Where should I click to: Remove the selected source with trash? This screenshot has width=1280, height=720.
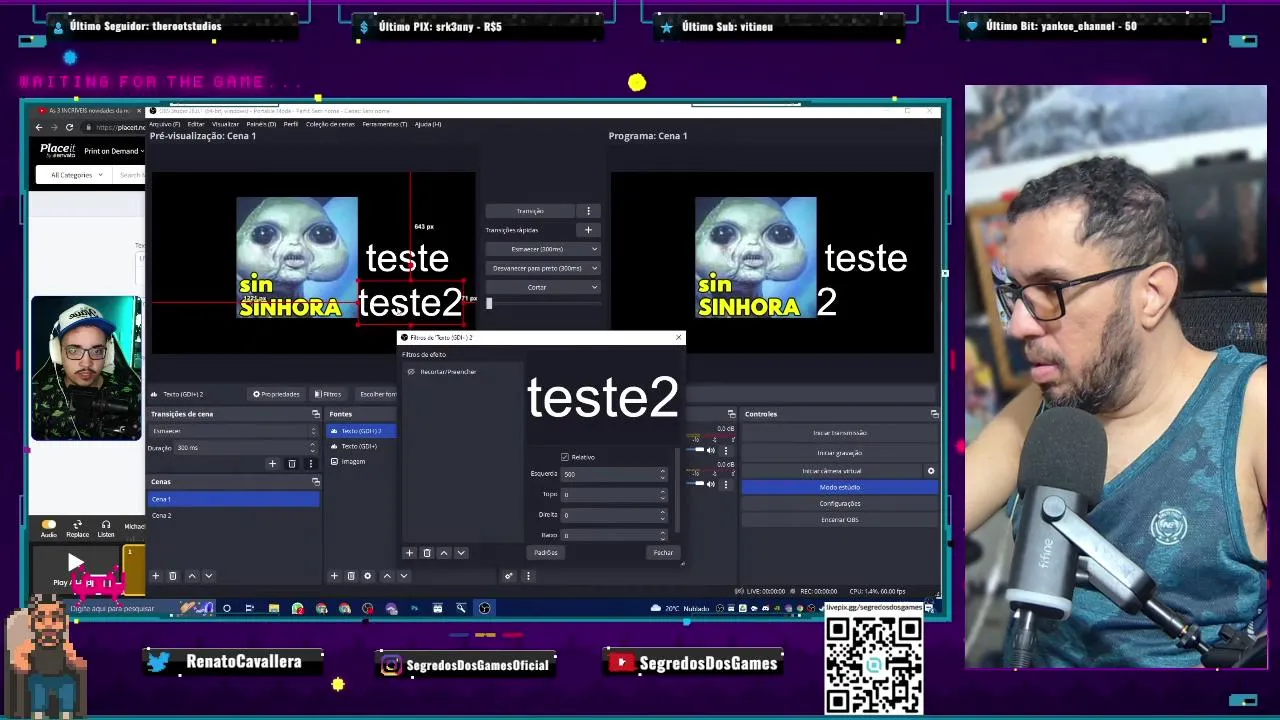tap(351, 576)
